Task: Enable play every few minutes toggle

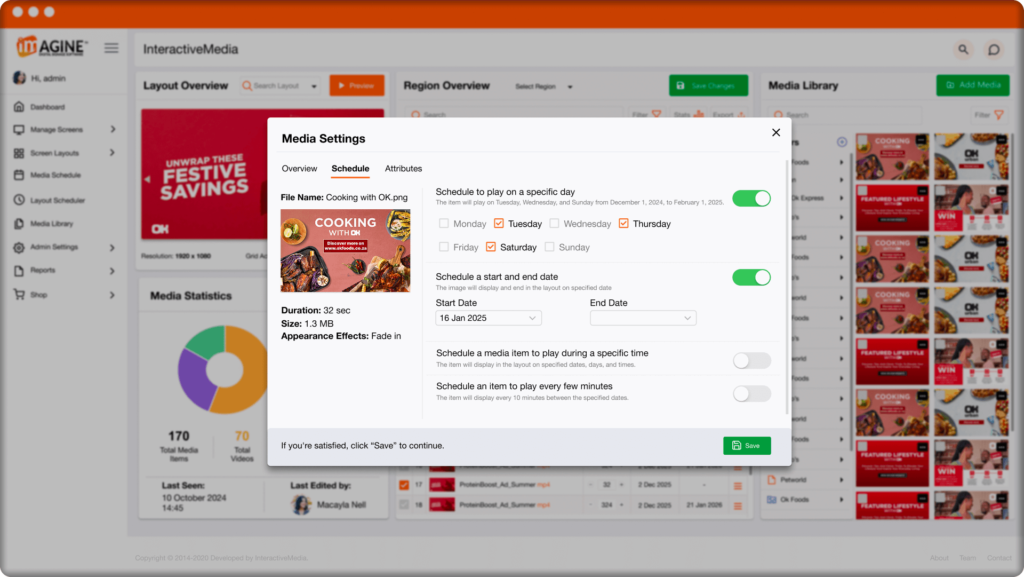Action: point(751,394)
